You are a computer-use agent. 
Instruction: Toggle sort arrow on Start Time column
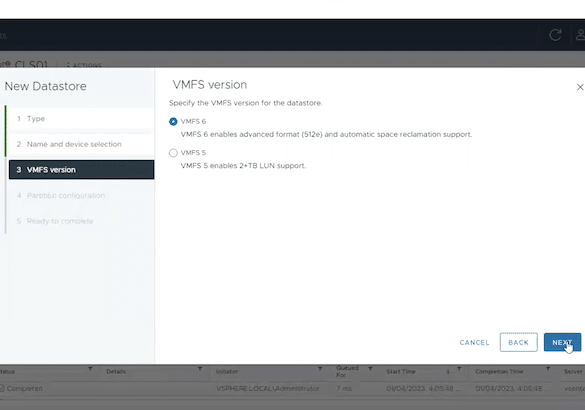[x=448, y=372]
